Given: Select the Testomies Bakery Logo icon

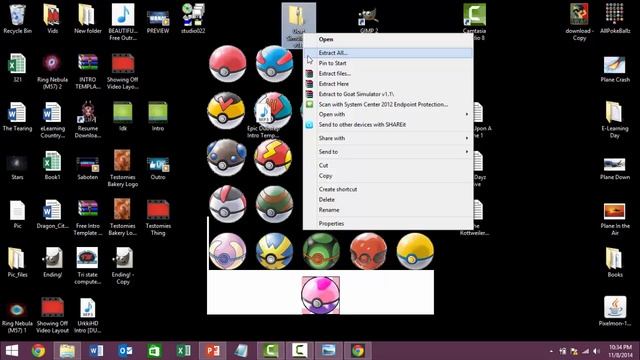Looking at the screenshot, I should point(122,169).
